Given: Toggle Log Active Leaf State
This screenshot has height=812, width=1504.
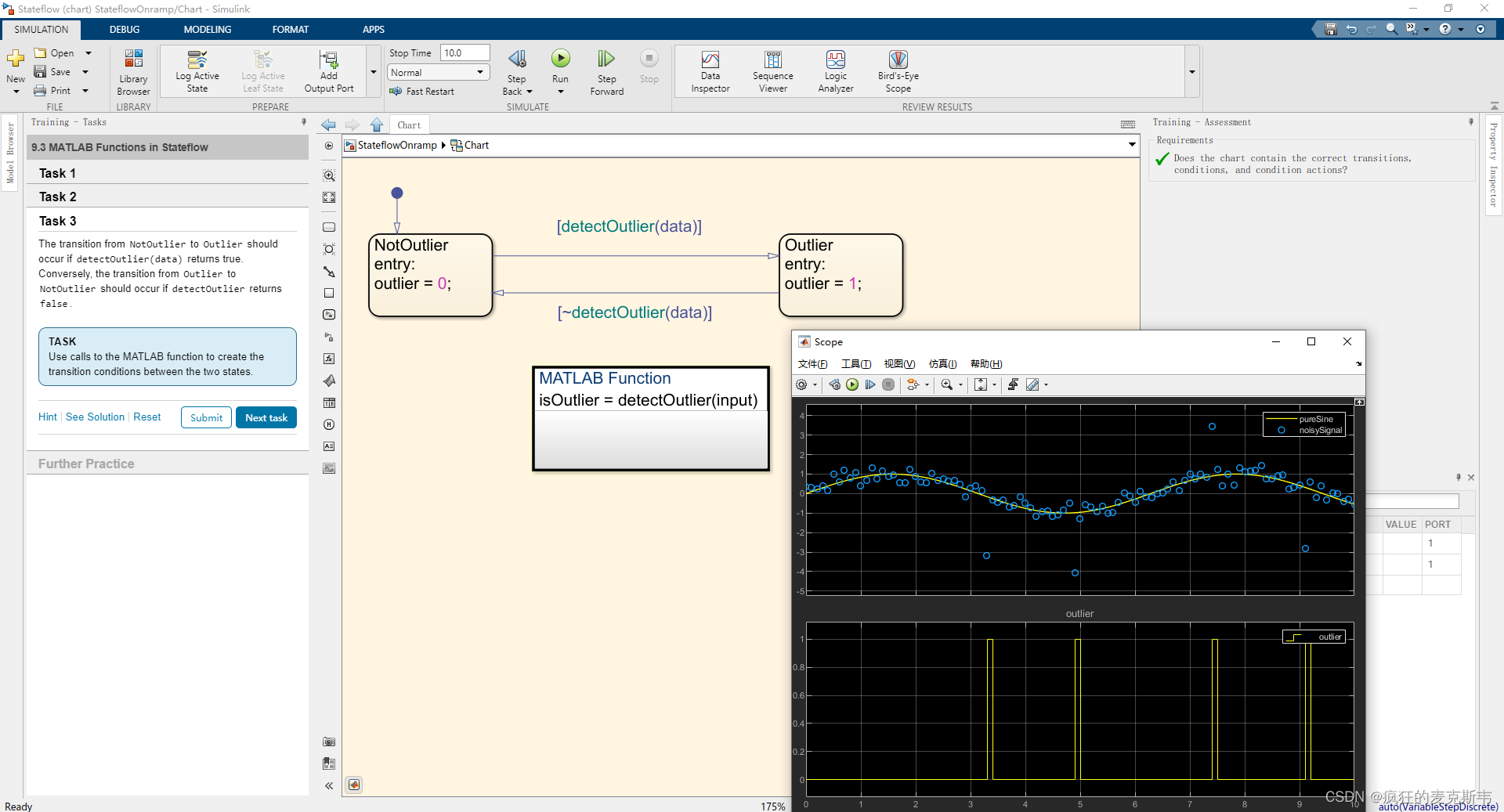Looking at the screenshot, I should [x=262, y=70].
